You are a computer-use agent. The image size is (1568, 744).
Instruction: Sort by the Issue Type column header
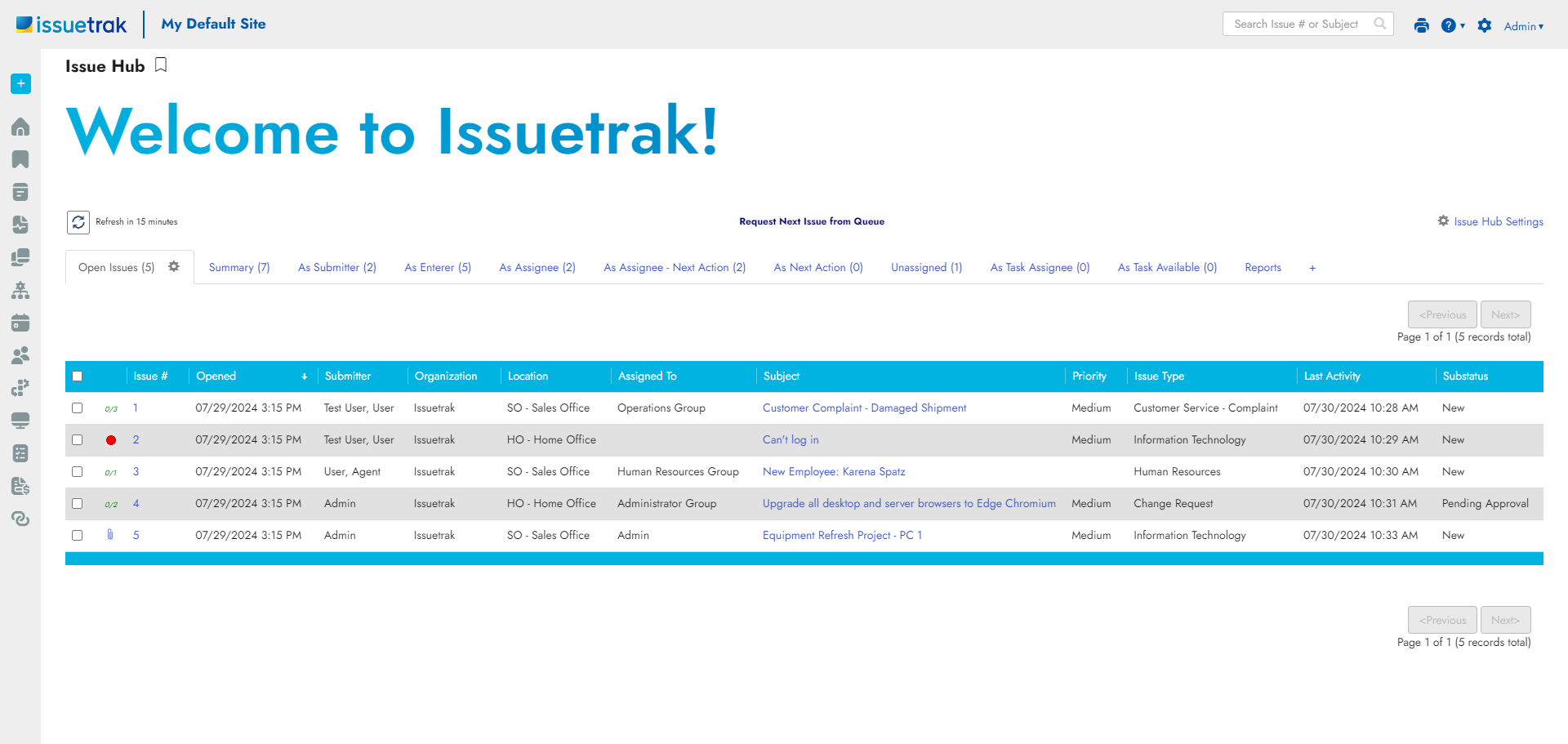coord(1159,376)
